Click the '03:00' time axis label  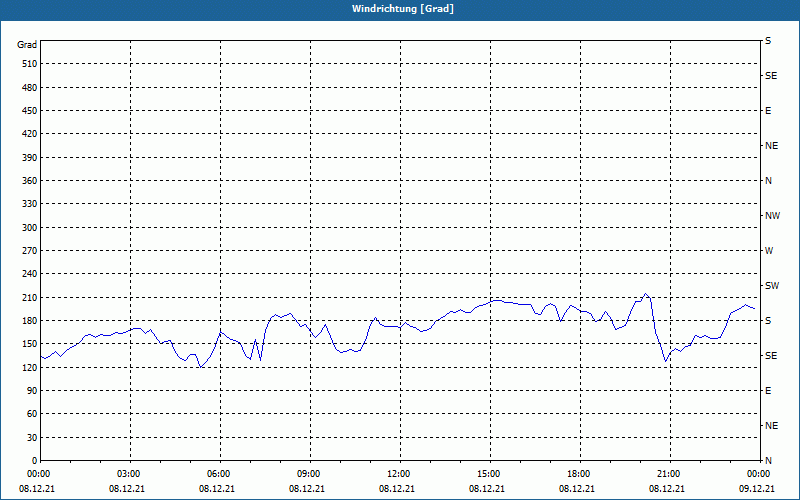point(131,474)
